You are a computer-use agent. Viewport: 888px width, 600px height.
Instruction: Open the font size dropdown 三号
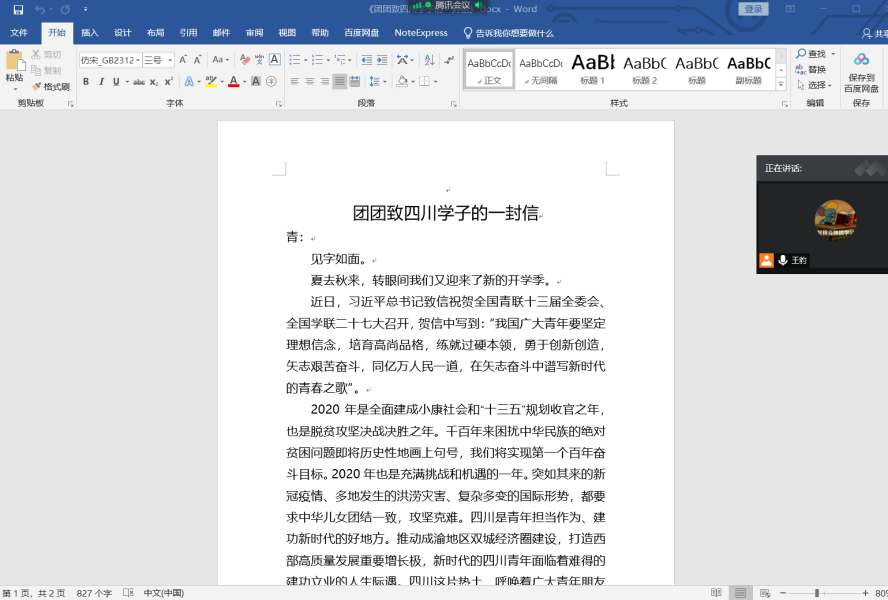coord(170,60)
